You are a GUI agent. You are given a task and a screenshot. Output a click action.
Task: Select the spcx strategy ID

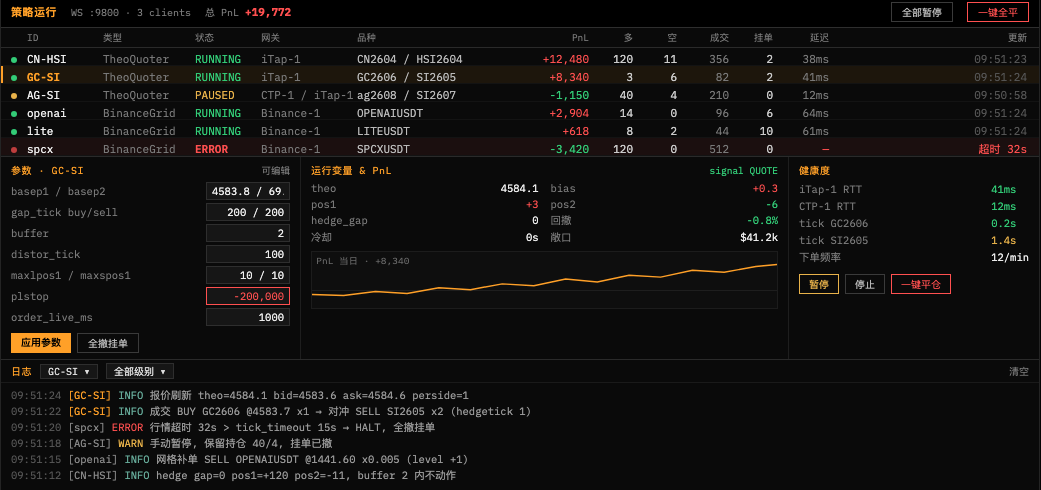[x=40, y=149]
